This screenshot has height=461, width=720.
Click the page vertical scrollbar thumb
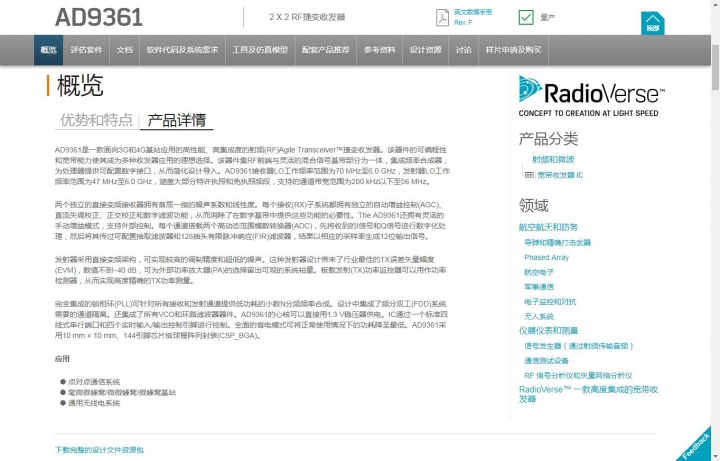click(715, 67)
